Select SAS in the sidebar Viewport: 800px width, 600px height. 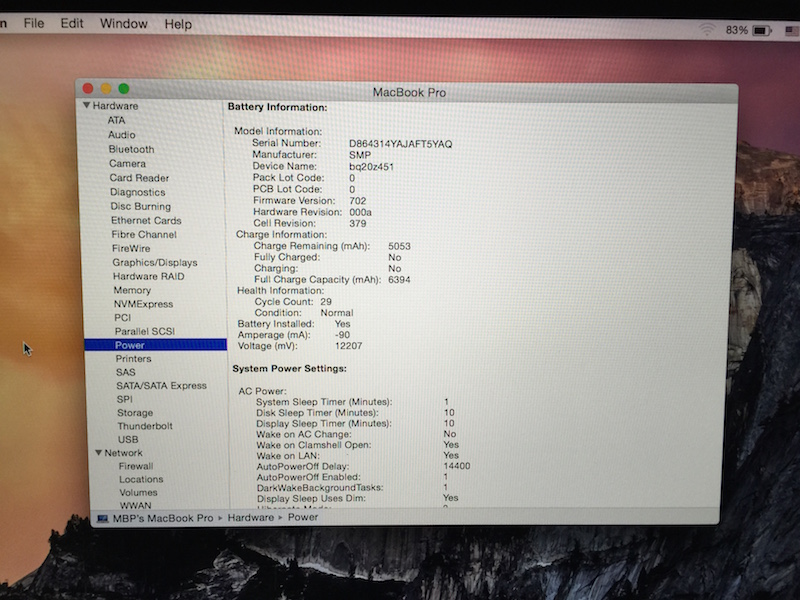[x=126, y=372]
